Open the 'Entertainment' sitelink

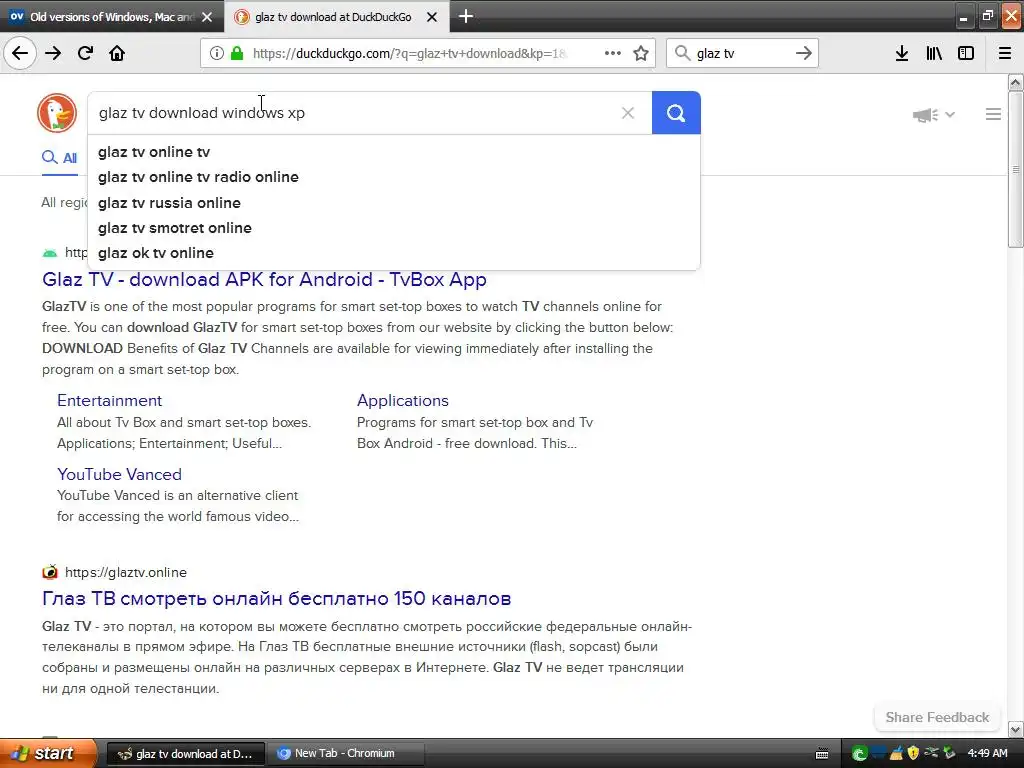click(109, 400)
